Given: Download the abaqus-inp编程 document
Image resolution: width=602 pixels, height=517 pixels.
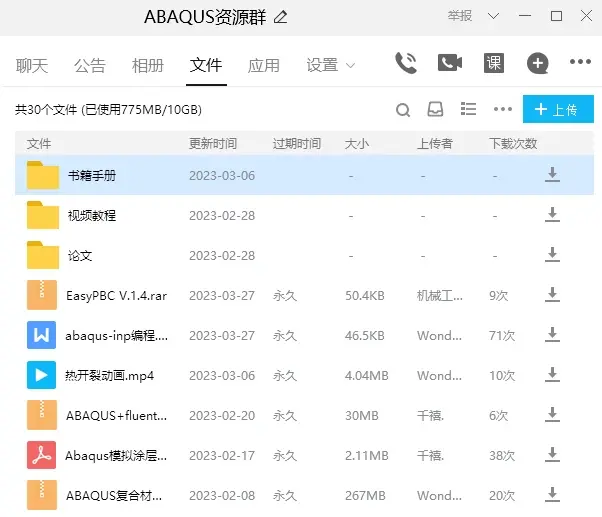Looking at the screenshot, I should coord(552,335).
